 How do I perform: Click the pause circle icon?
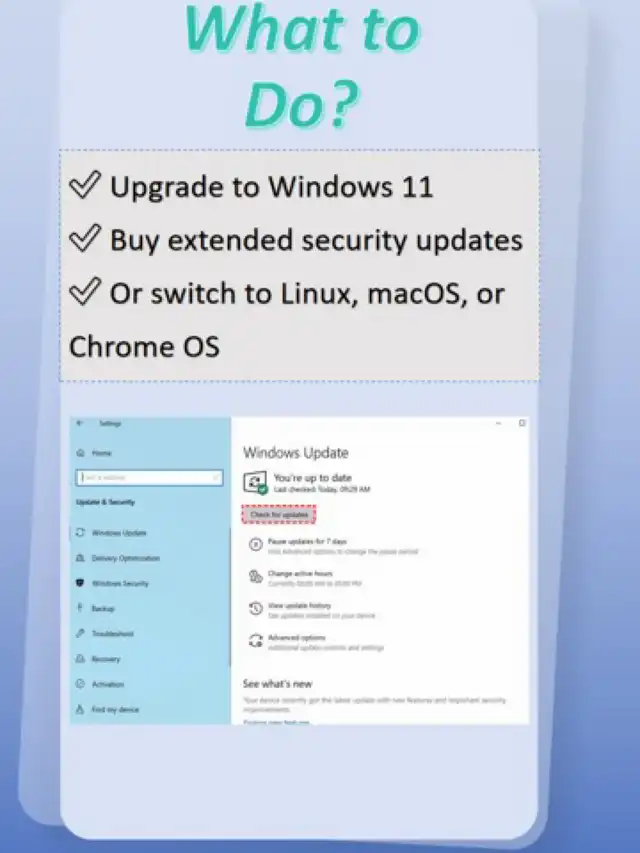[x=256, y=545]
